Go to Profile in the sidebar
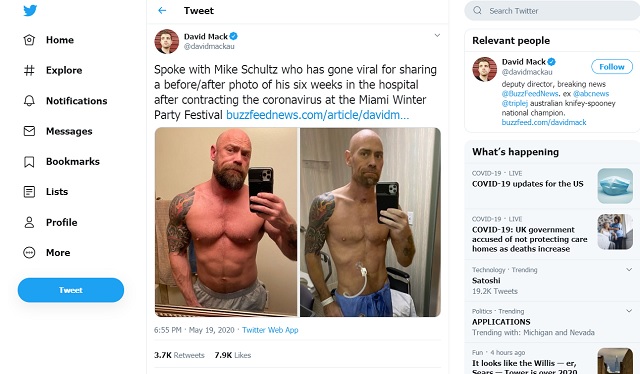This screenshot has height=374, width=640. pos(50,223)
